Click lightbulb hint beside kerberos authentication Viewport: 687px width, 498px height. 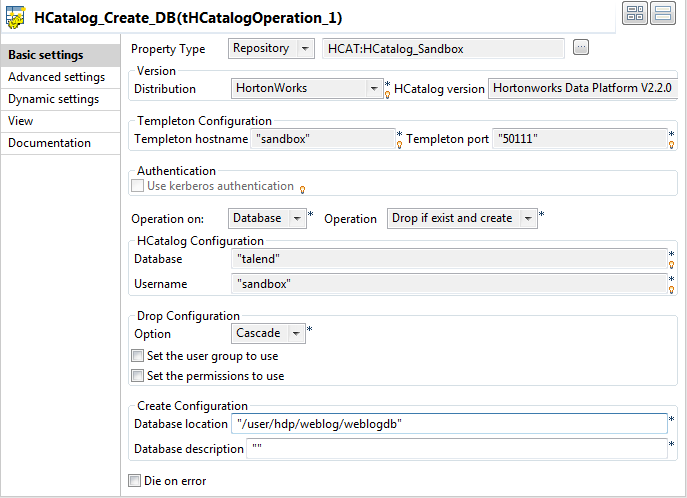click(302, 188)
